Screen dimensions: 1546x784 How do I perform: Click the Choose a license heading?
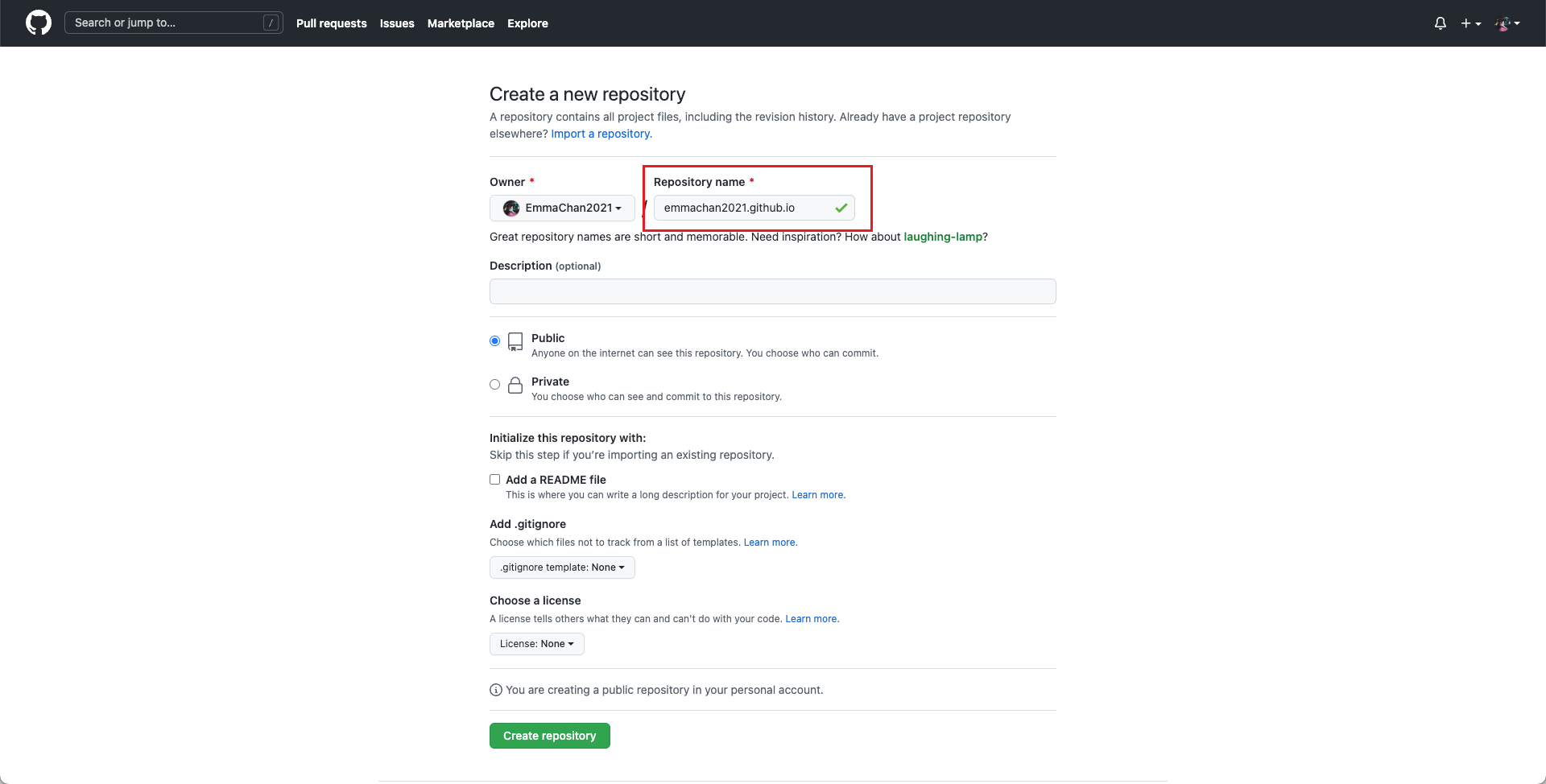click(x=535, y=600)
